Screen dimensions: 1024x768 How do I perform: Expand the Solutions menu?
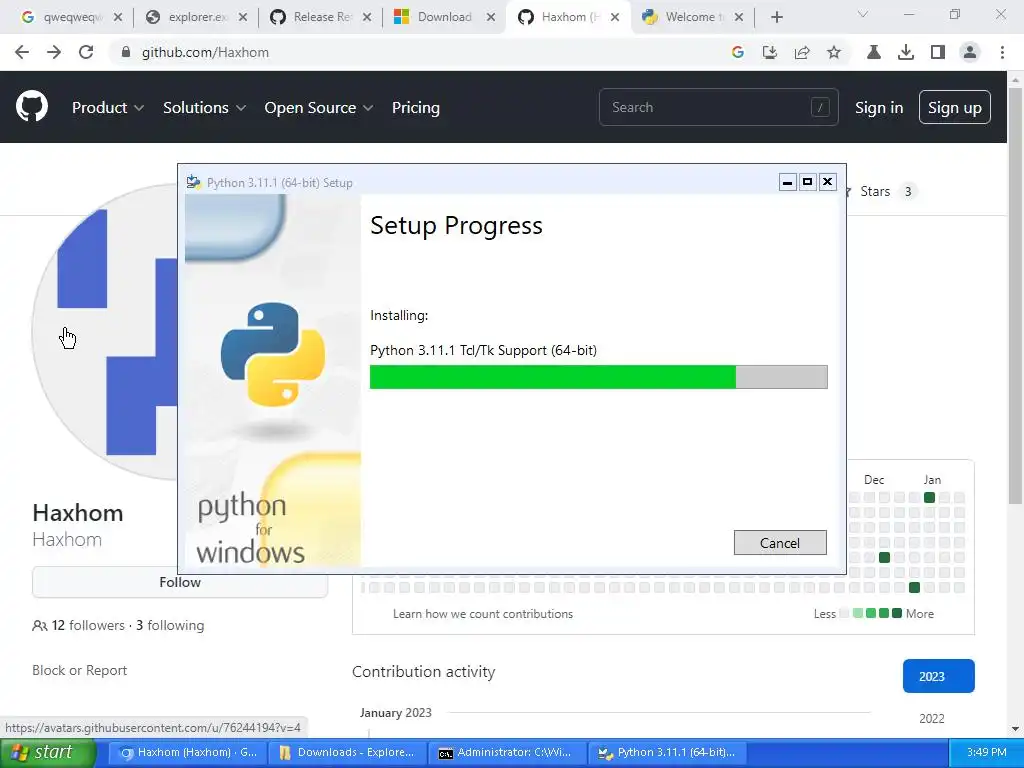point(204,107)
